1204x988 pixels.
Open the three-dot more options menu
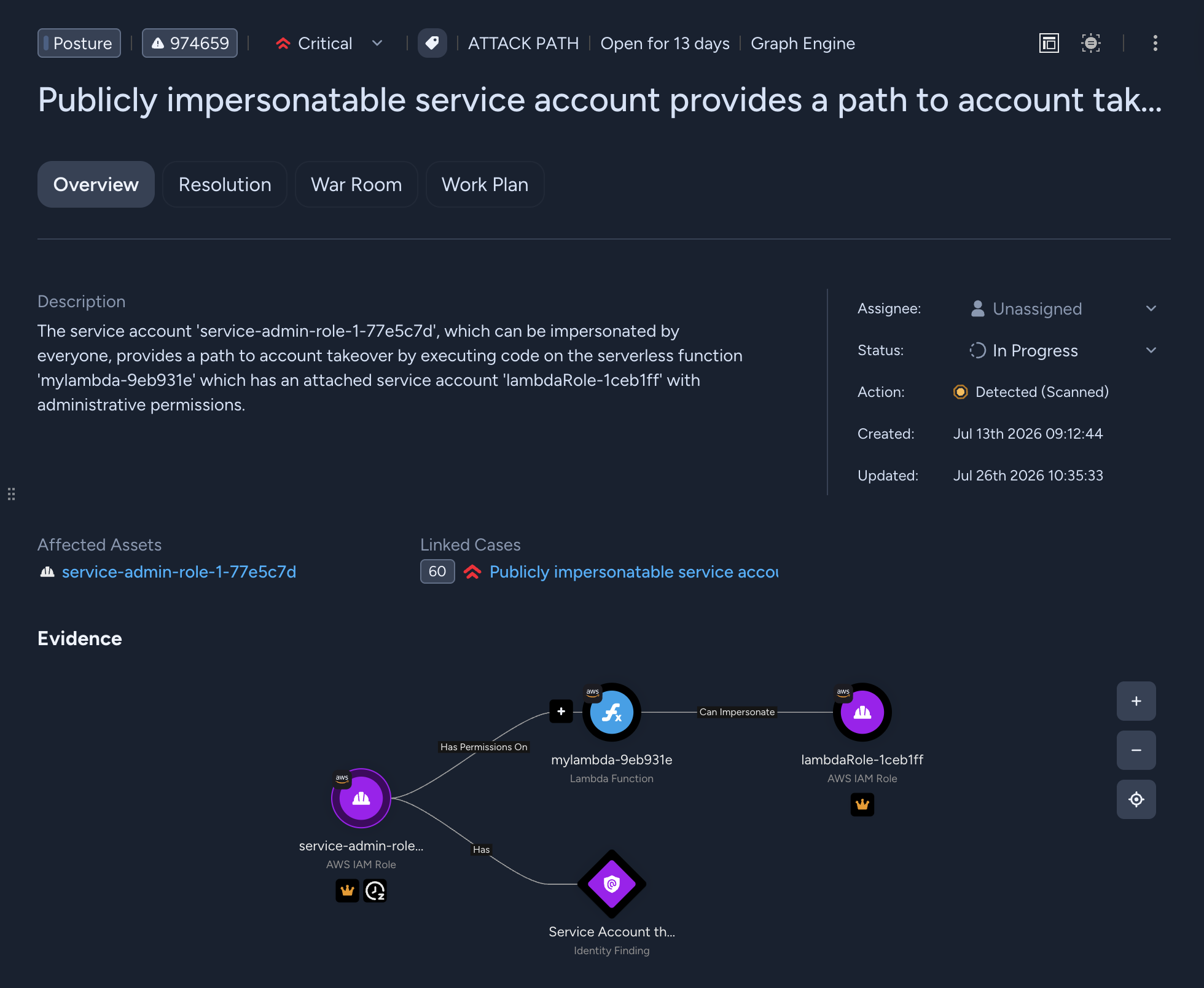1155,43
